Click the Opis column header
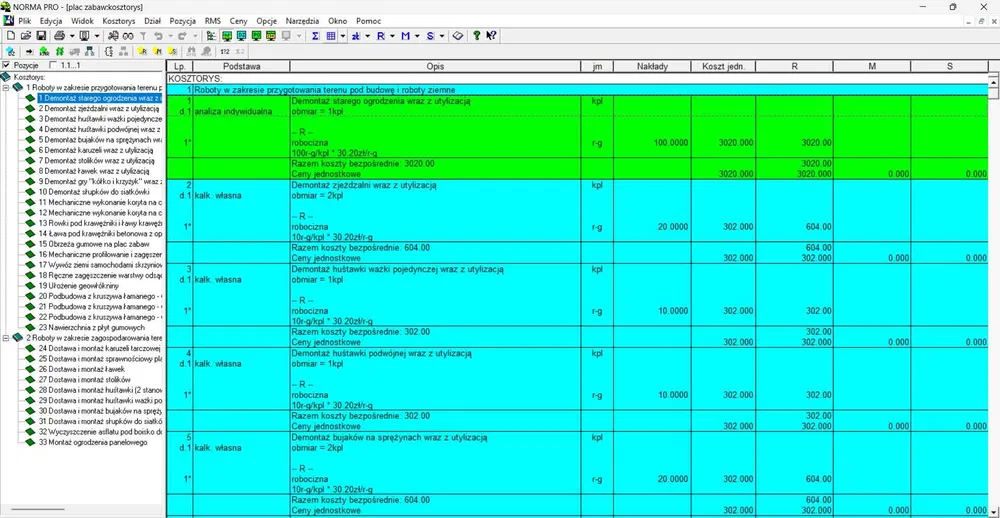This screenshot has width=1000, height=518. tap(435, 66)
